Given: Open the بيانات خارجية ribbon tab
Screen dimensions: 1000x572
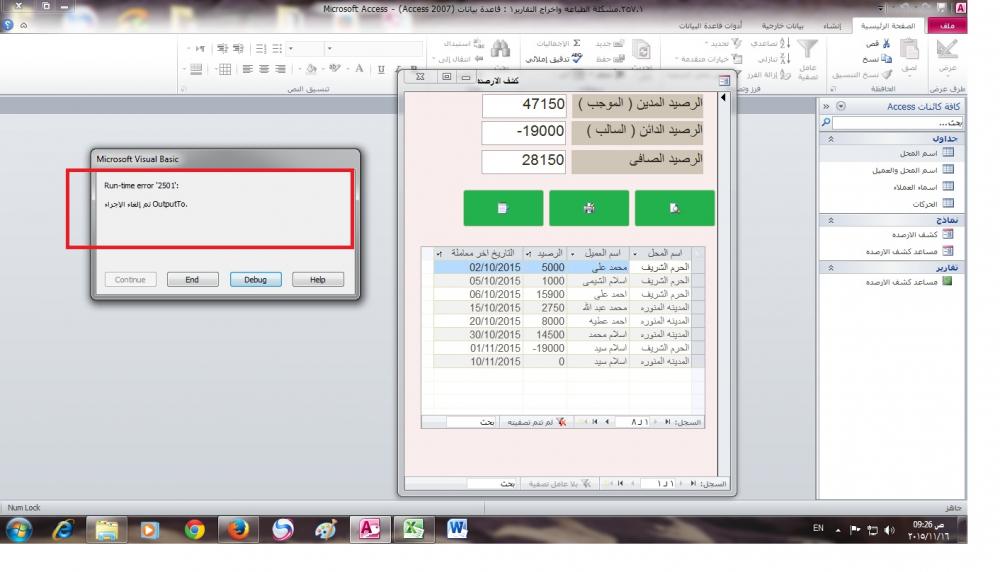Looking at the screenshot, I should click(x=783, y=26).
